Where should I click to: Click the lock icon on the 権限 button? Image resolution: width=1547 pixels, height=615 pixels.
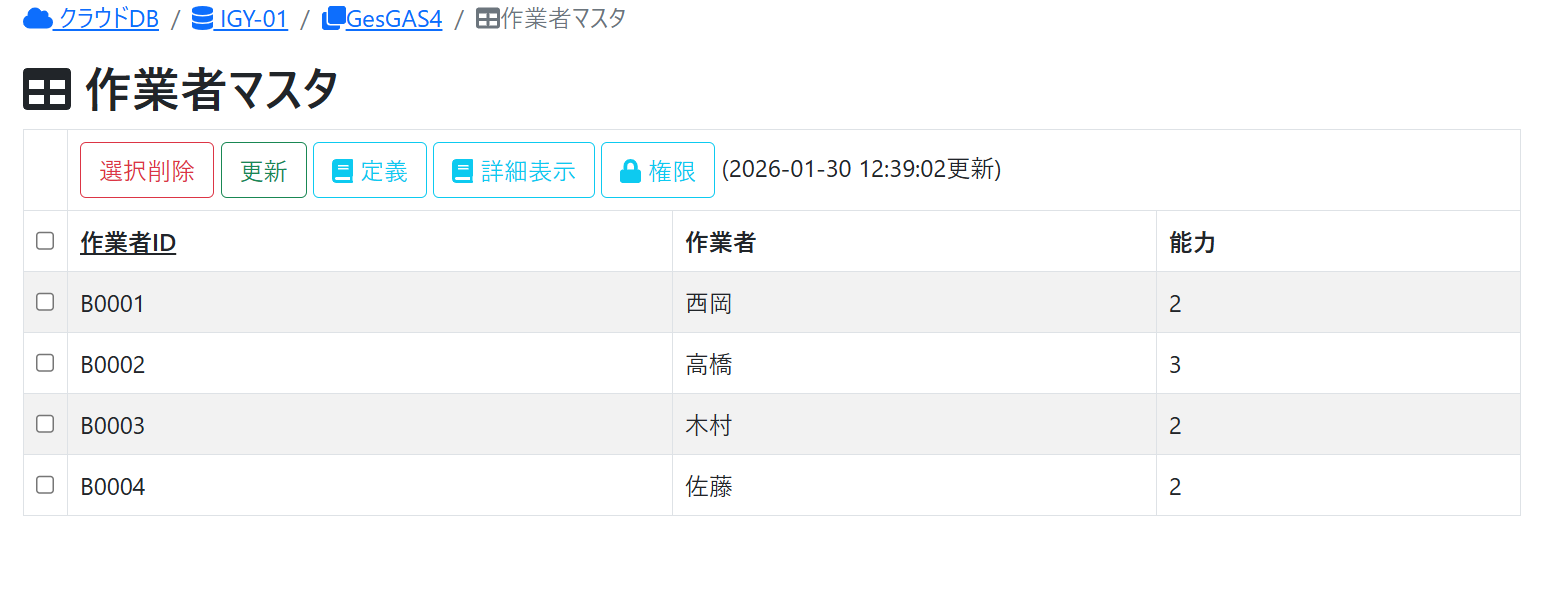pos(630,171)
